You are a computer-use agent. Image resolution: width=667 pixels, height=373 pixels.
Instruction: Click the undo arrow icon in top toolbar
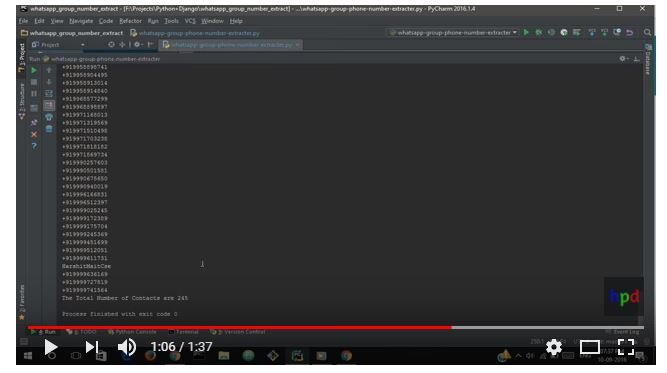pyautogui.click(x=630, y=32)
